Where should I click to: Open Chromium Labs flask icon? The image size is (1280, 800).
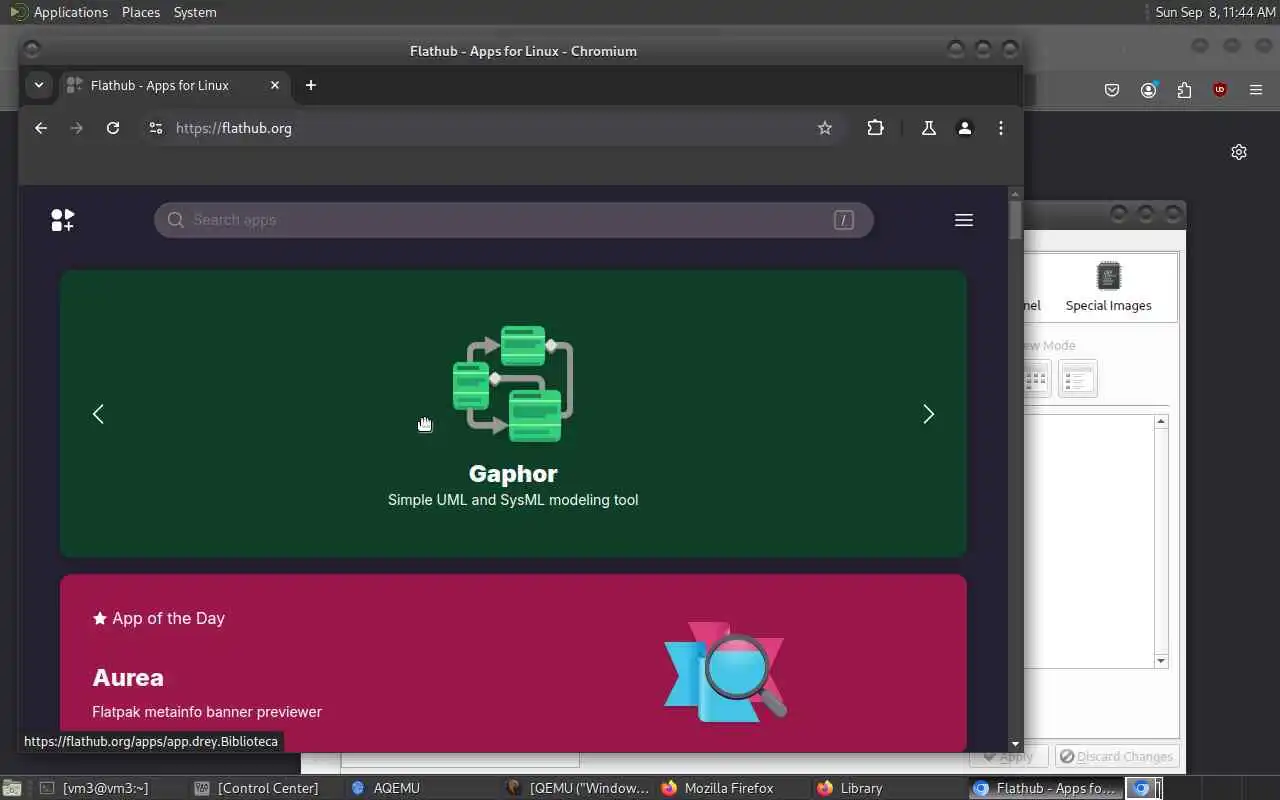tap(929, 128)
